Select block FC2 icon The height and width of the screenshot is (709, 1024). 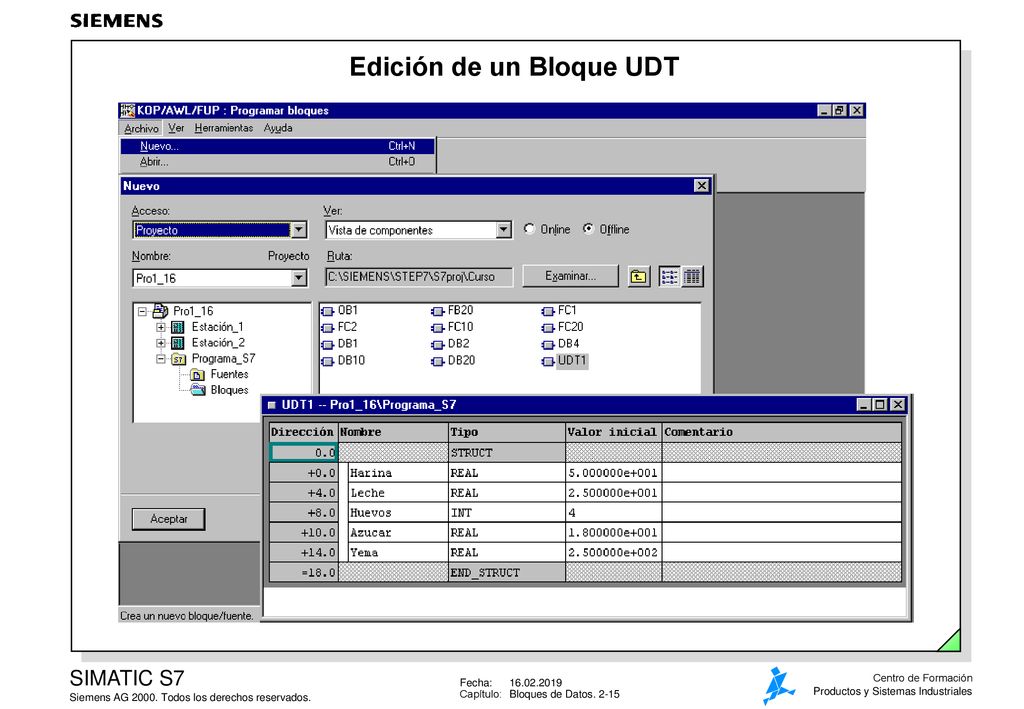[328, 328]
